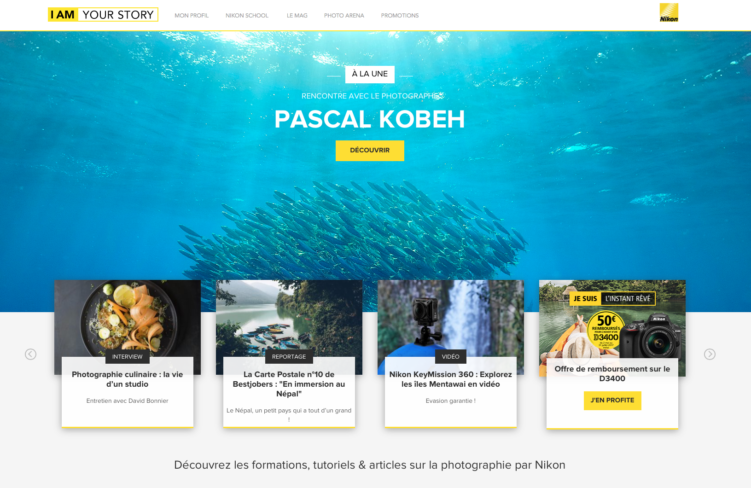Click the À LA UNE label
This screenshot has width=751, height=488.
pyautogui.click(x=370, y=74)
